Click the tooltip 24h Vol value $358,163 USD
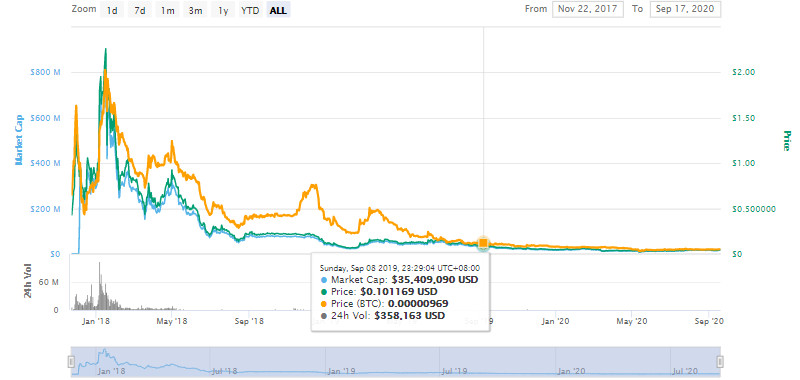 click(x=409, y=316)
